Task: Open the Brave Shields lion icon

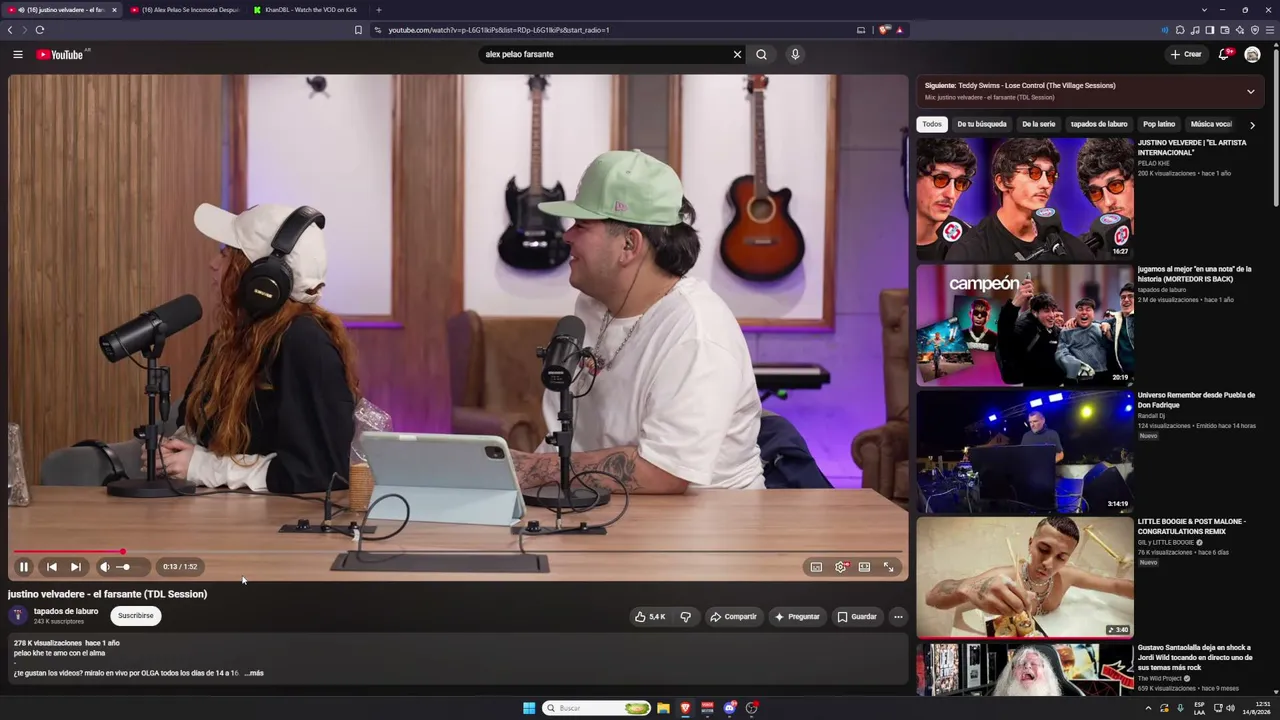Action: click(x=884, y=30)
